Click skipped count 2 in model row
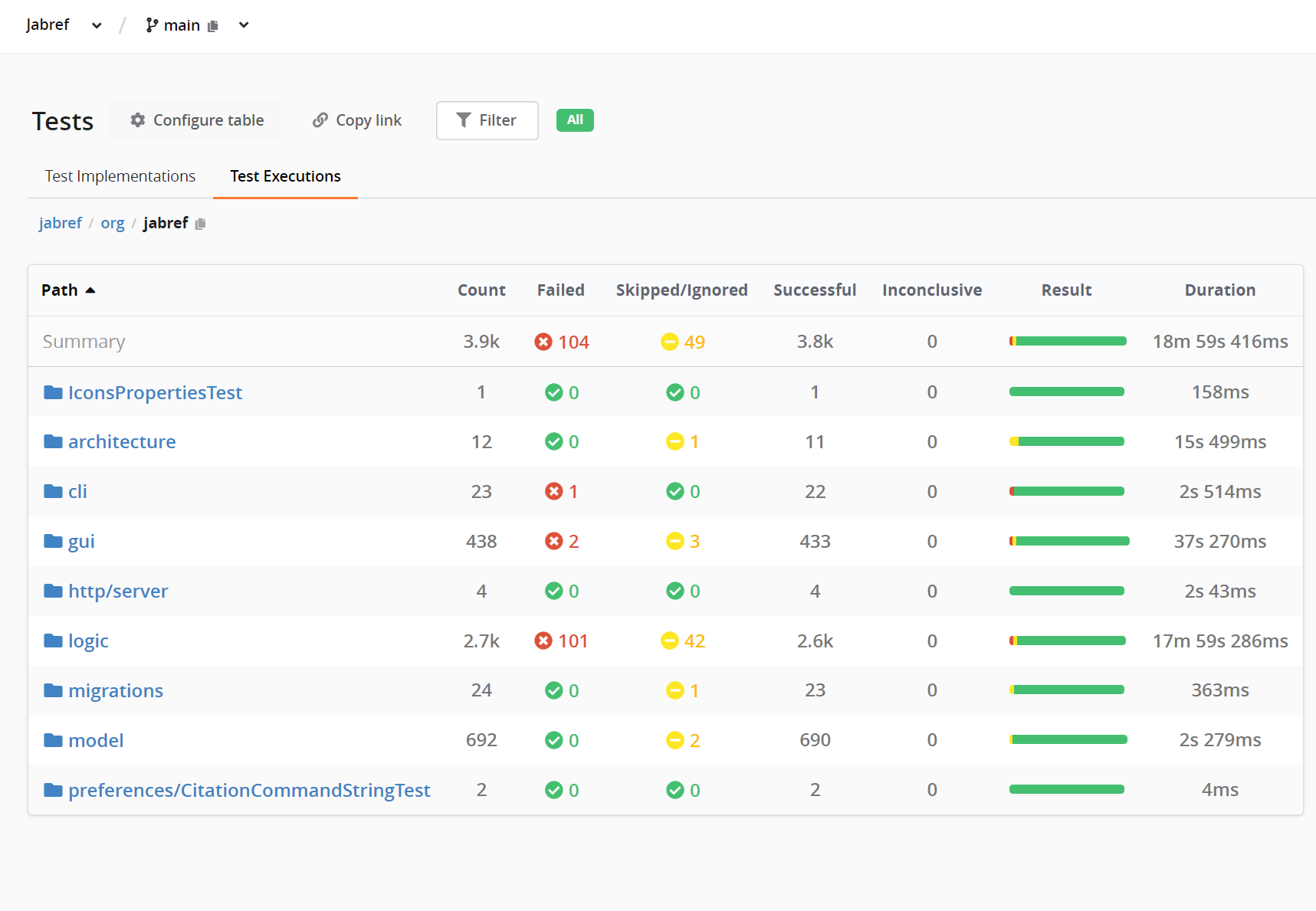Viewport: 1316px width, 911px height. point(694,741)
